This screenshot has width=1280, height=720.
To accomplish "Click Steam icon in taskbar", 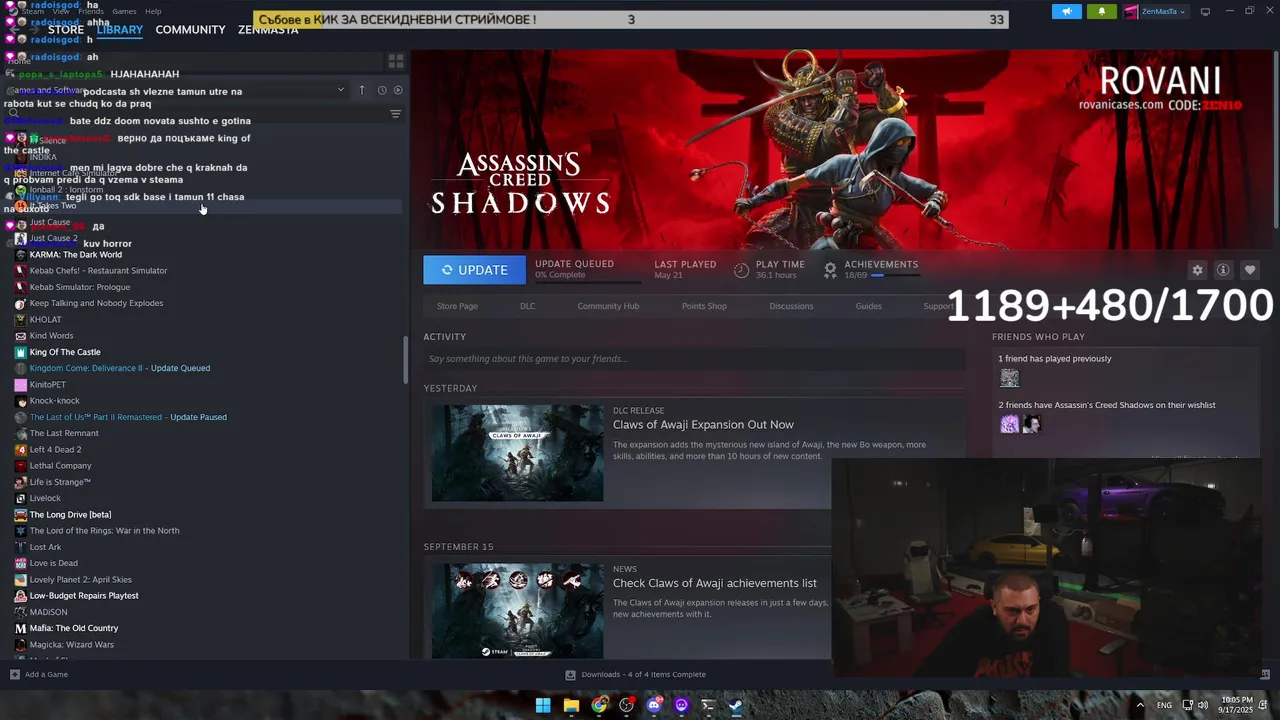I will point(735,705).
